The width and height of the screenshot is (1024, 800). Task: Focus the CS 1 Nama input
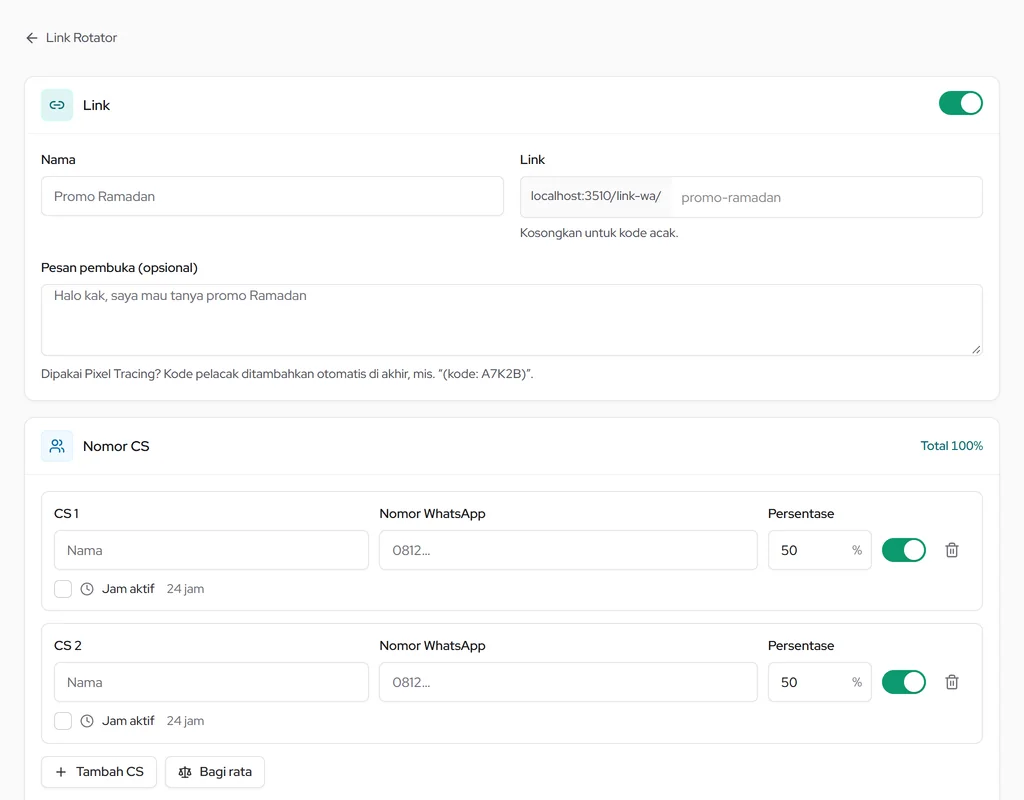pyautogui.click(x=212, y=550)
